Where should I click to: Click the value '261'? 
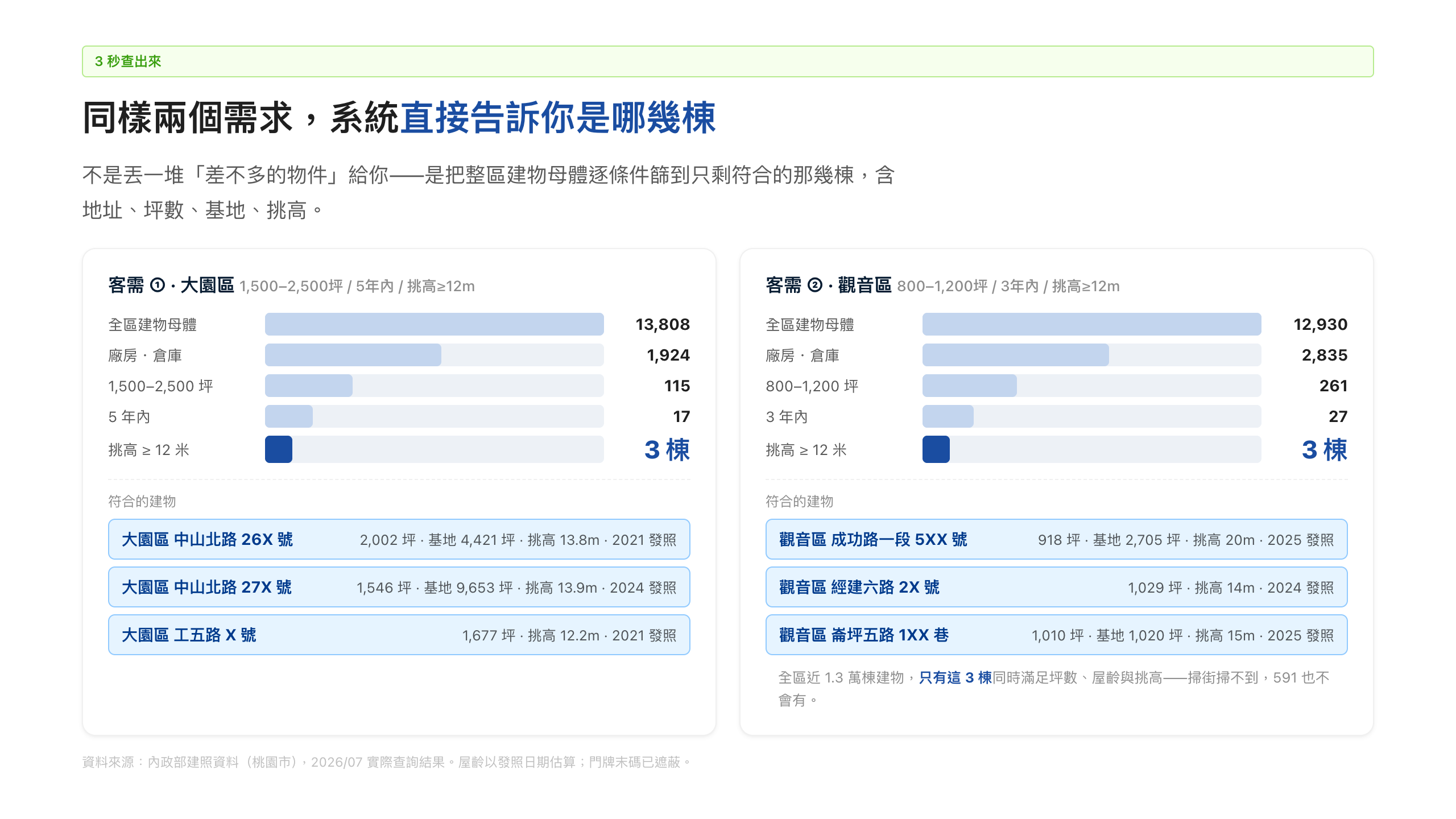pos(1333,386)
